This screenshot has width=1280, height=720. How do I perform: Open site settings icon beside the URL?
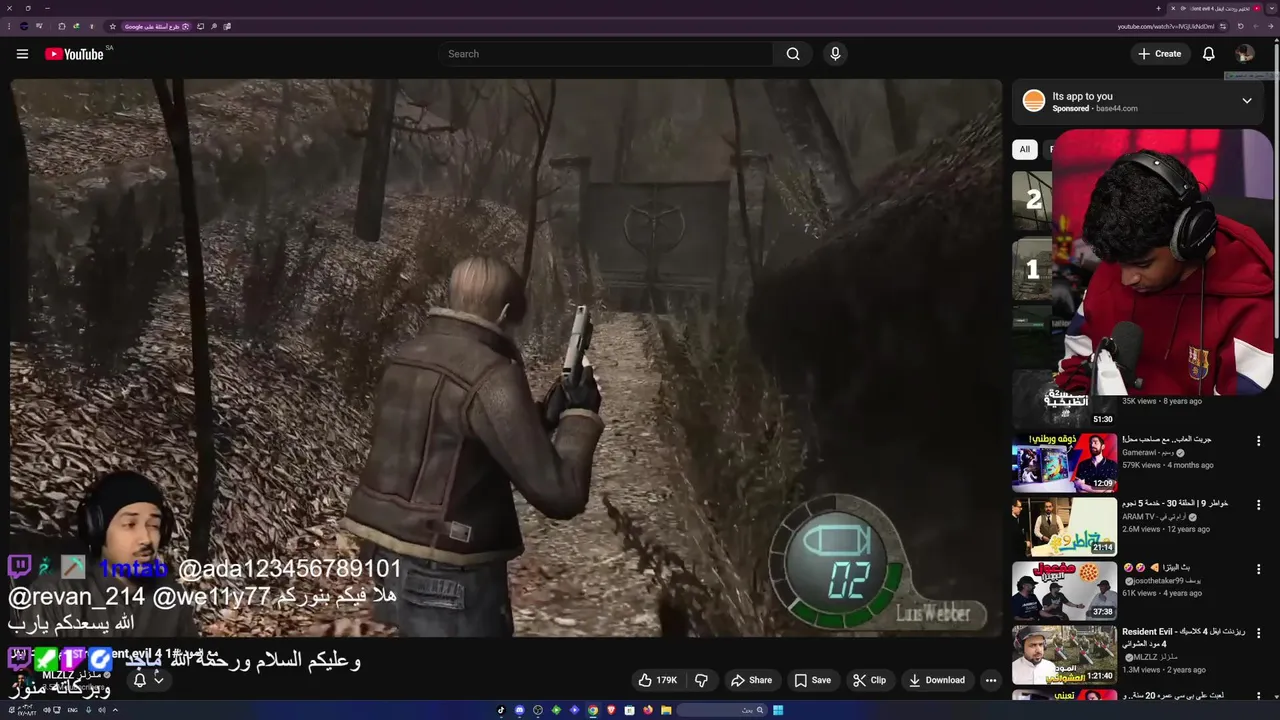click(1223, 26)
